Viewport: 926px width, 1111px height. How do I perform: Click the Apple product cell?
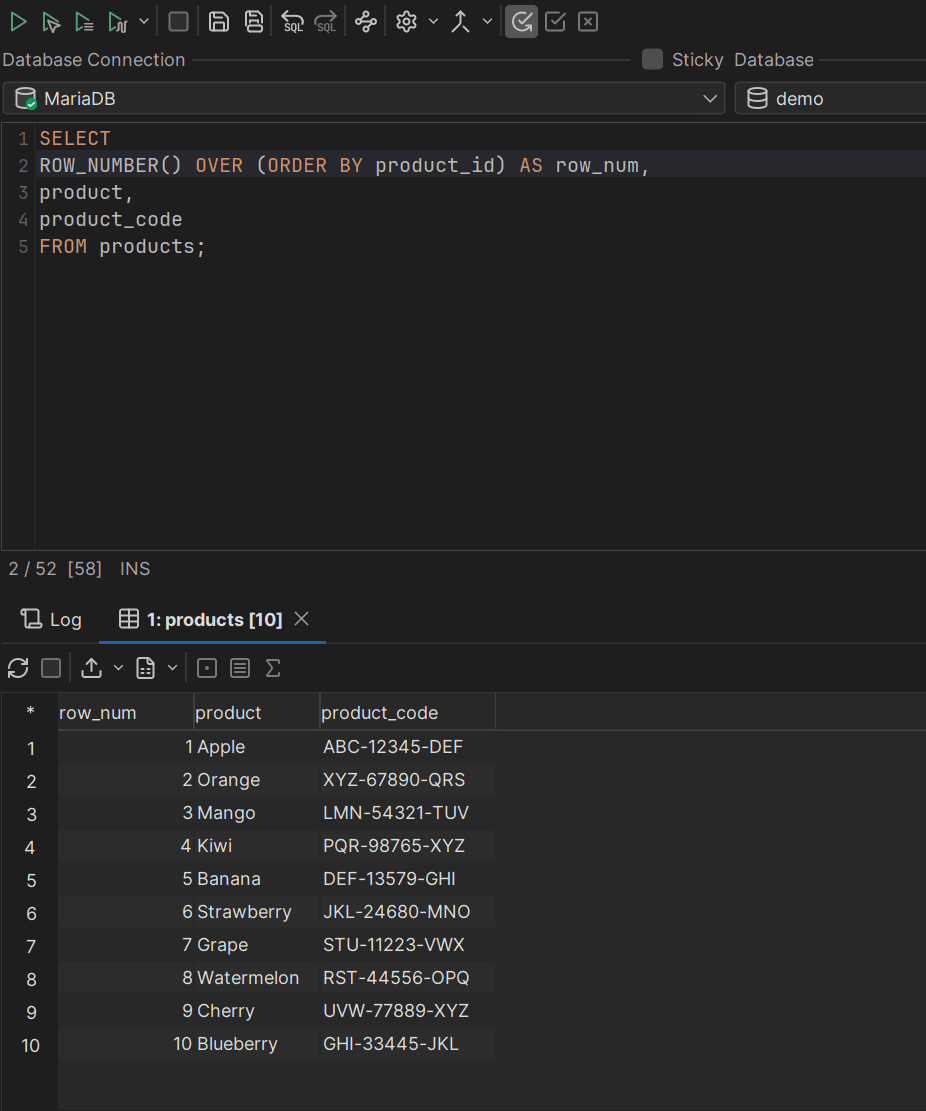click(x=257, y=747)
